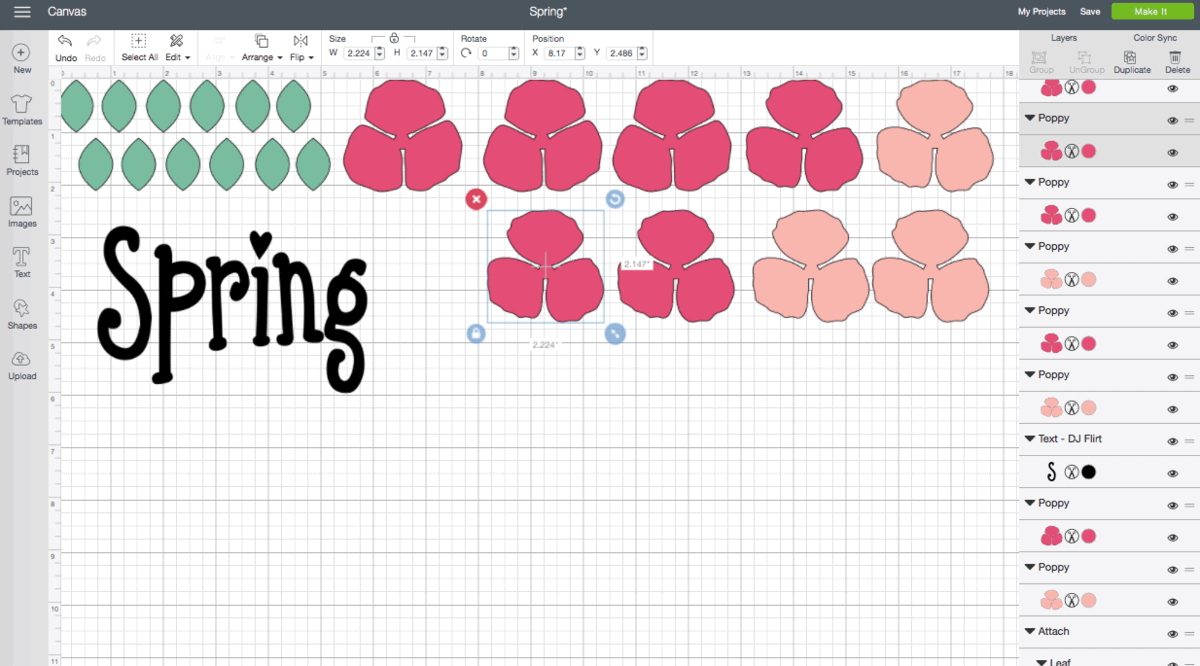This screenshot has width=1200, height=666.
Task: Click the Upload icon
Action: 22,359
